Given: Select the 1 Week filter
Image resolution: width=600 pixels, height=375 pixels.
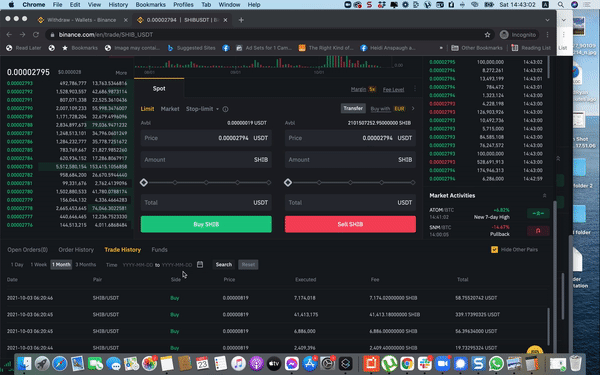Looking at the screenshot, I should pyautogui.click(x=39, y=264).
